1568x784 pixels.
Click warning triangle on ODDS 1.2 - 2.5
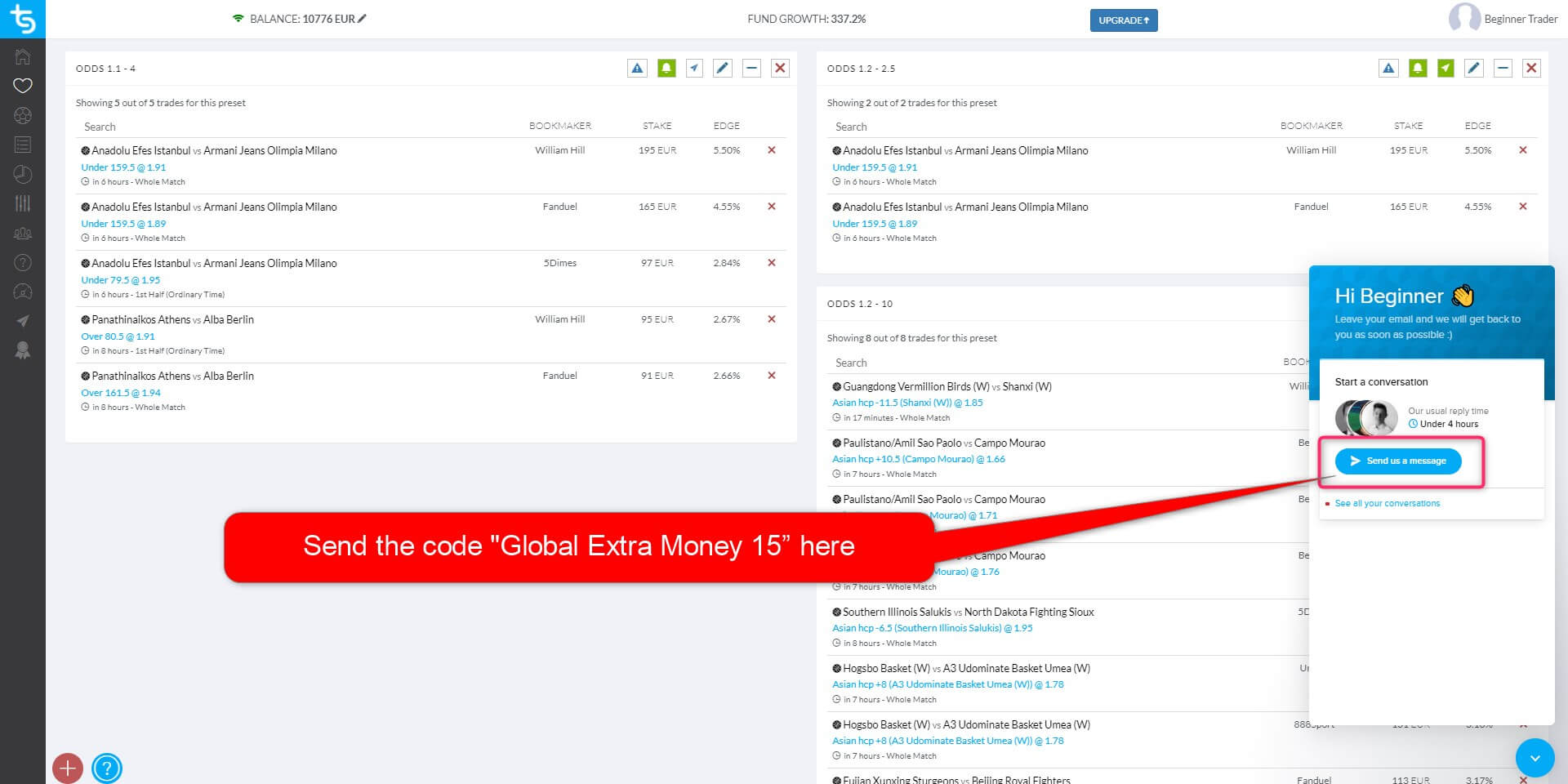[1388, 69]
